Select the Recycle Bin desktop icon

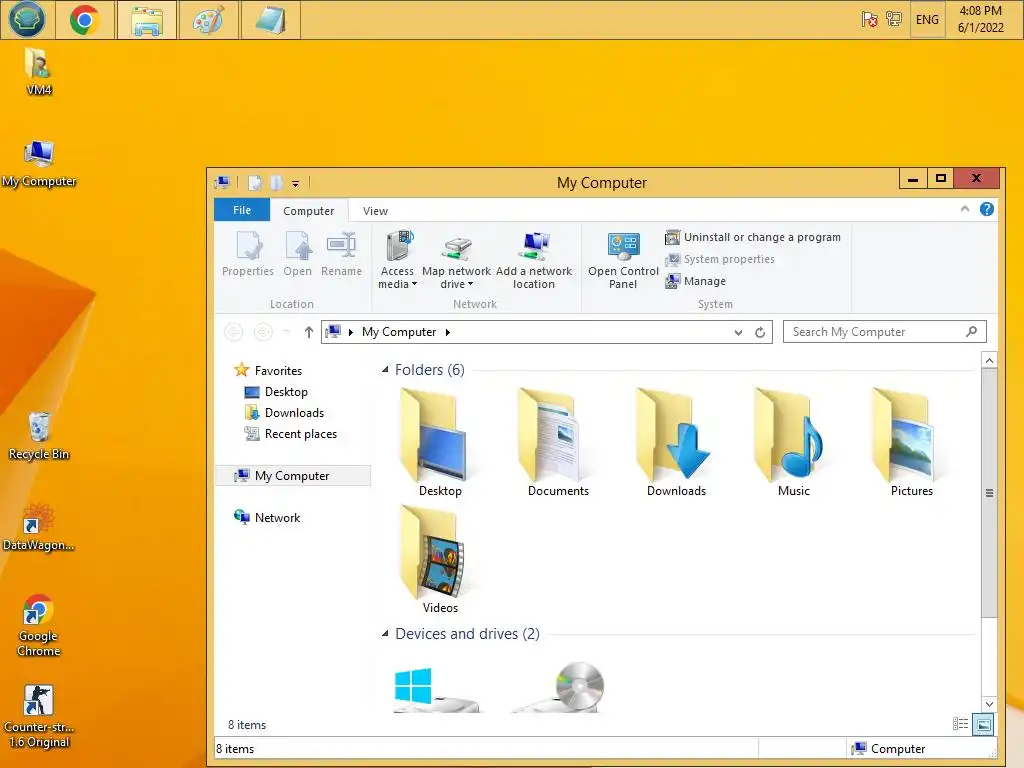(x=39, y=436)
